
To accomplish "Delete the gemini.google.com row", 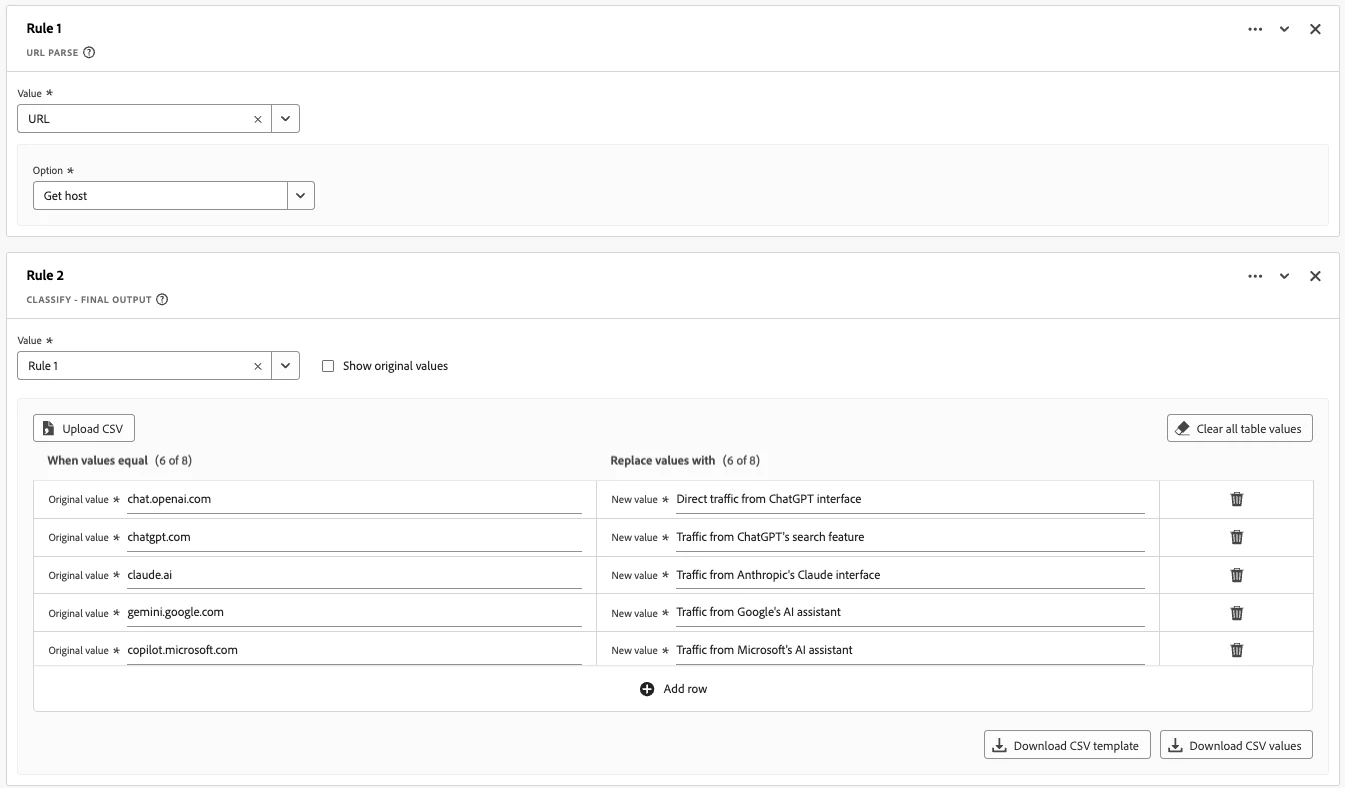I will (x=1237, y=613).
